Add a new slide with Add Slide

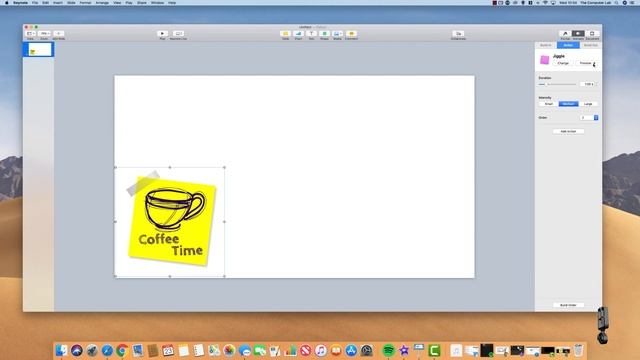tap(58, 34)
